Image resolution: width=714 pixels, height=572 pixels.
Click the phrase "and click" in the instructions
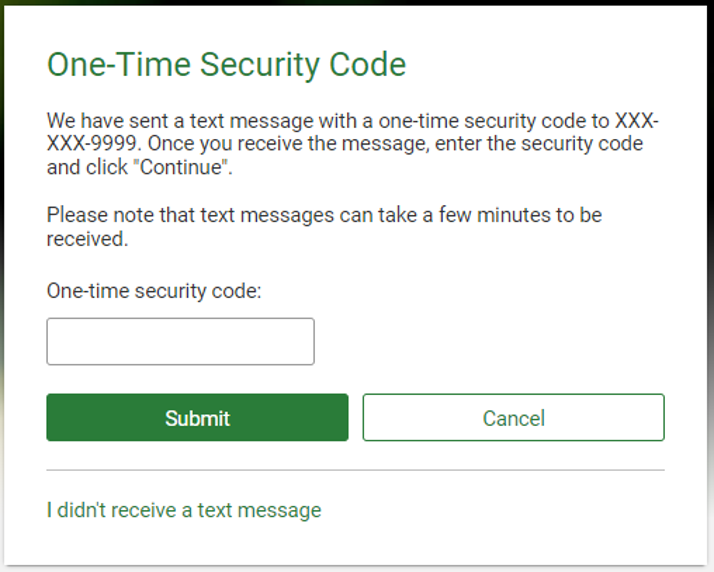(85, 167)
